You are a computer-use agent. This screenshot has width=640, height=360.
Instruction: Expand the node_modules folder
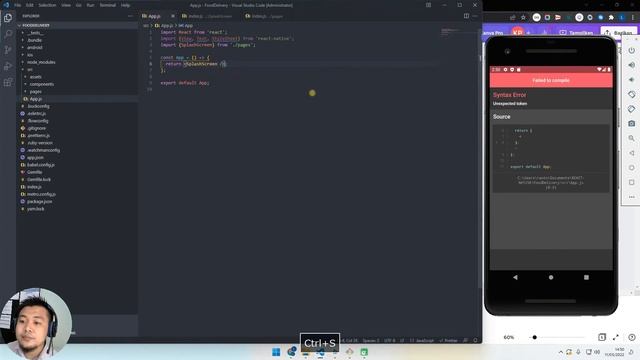pos(41,62)
